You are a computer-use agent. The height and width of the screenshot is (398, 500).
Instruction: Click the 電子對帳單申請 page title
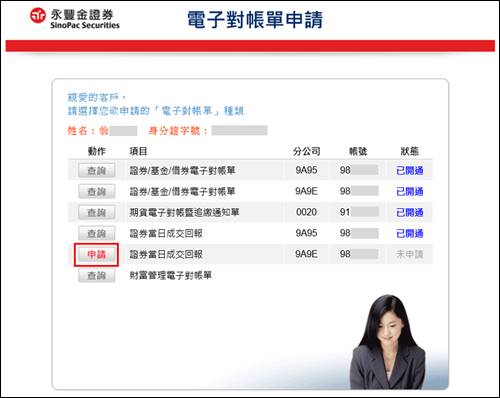(x=255, y=19)
